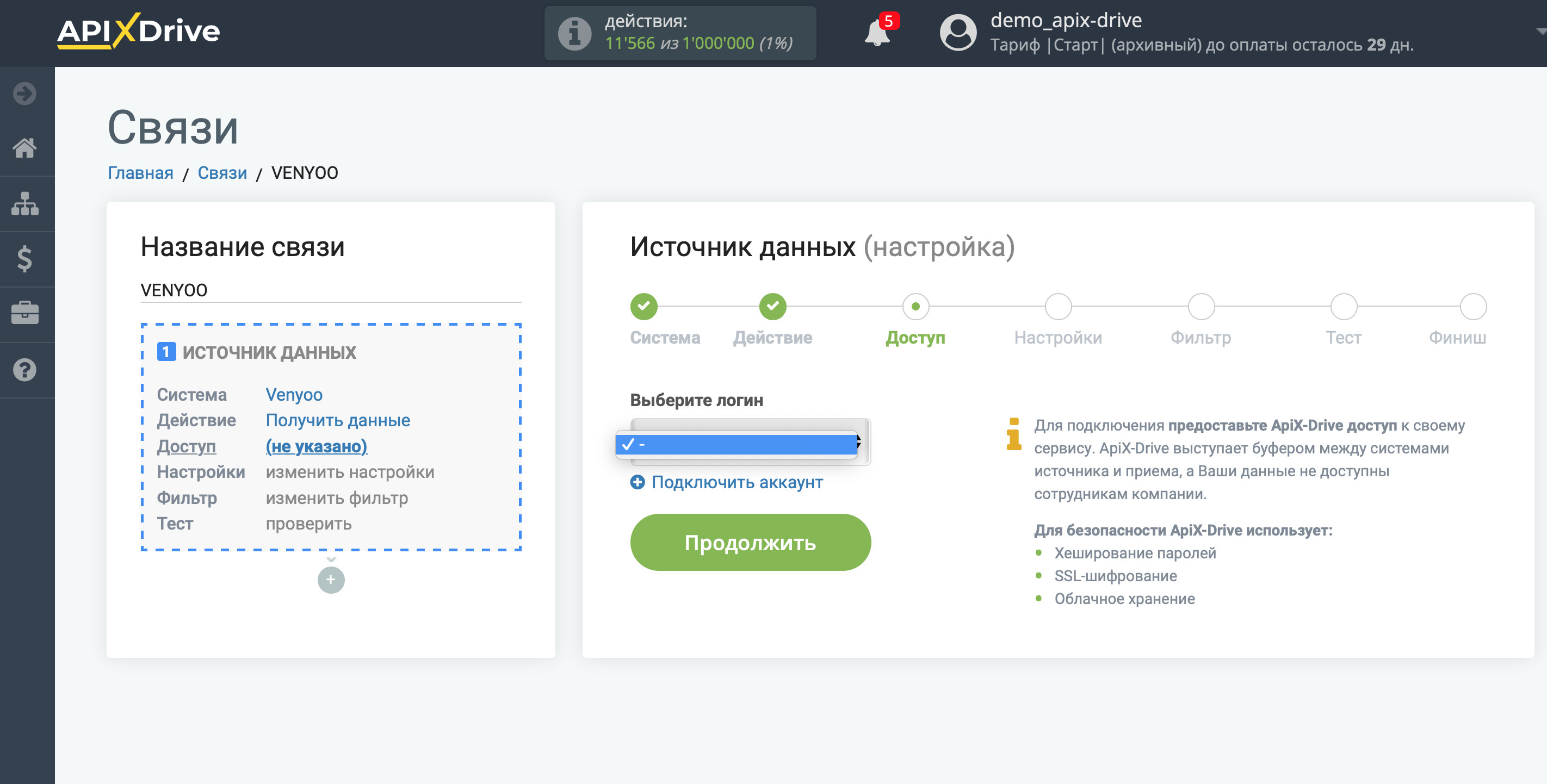Click (не указано) access link
Image resolution: width=1547 pixels, height=784 pixels.
317,446
